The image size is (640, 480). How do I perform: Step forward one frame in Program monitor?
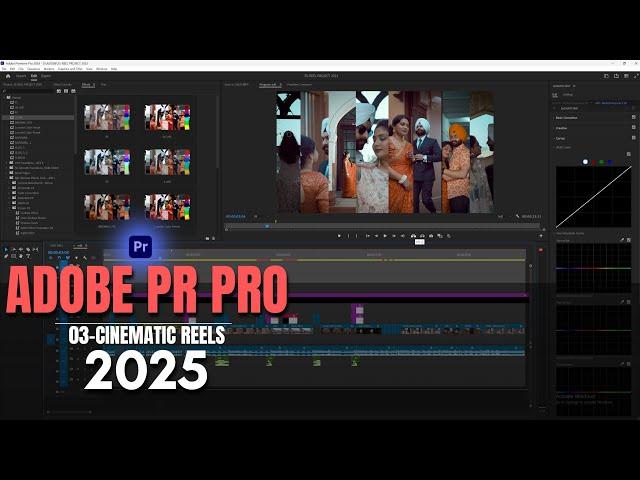click(x=394, y=236)
